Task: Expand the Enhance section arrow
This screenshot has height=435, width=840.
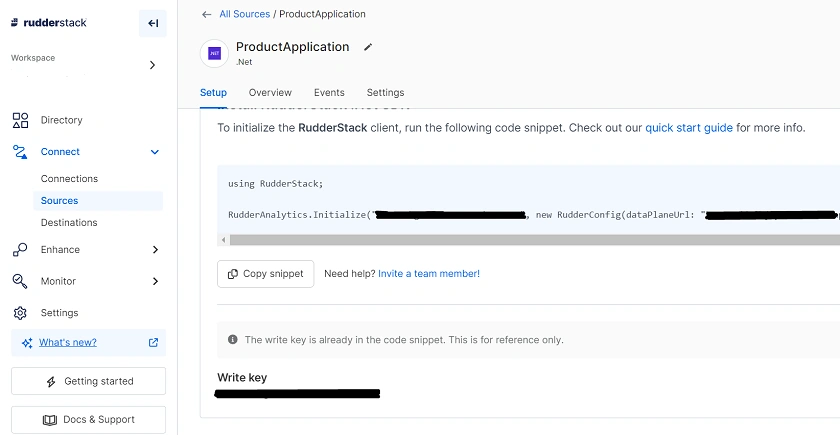Action: point(155,250)
